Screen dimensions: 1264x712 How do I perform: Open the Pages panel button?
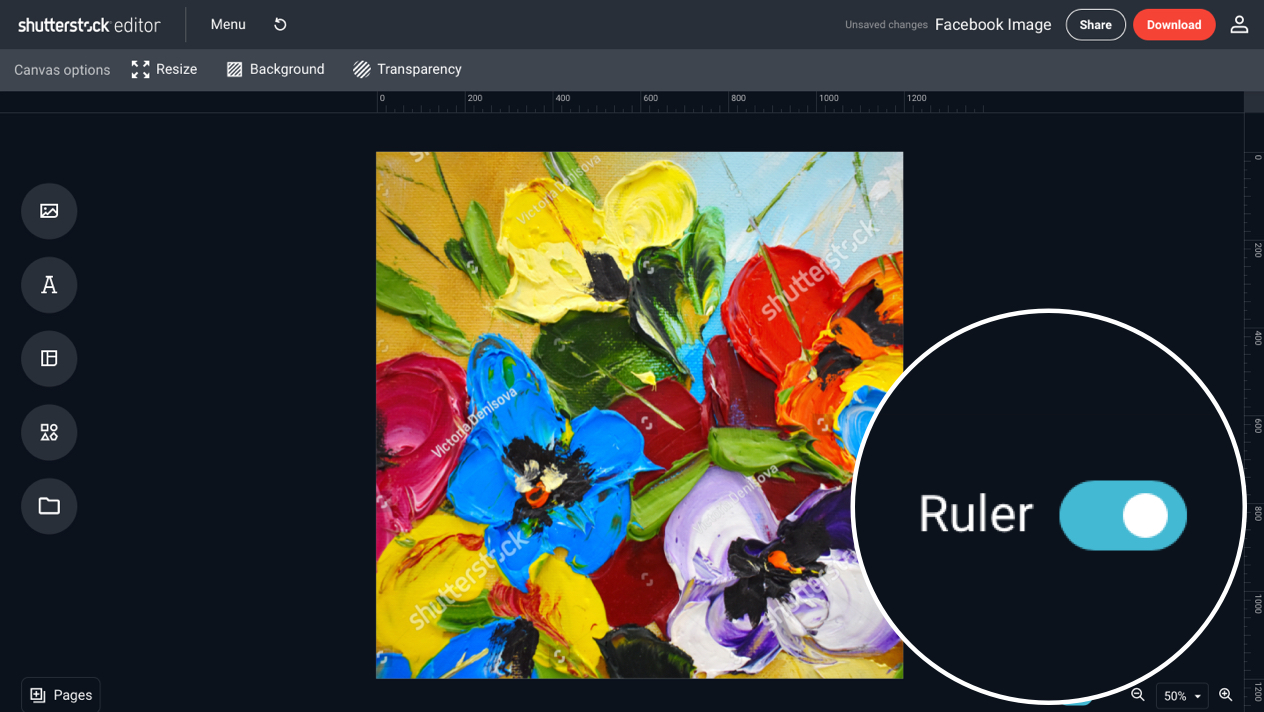(x=61, y=695)
